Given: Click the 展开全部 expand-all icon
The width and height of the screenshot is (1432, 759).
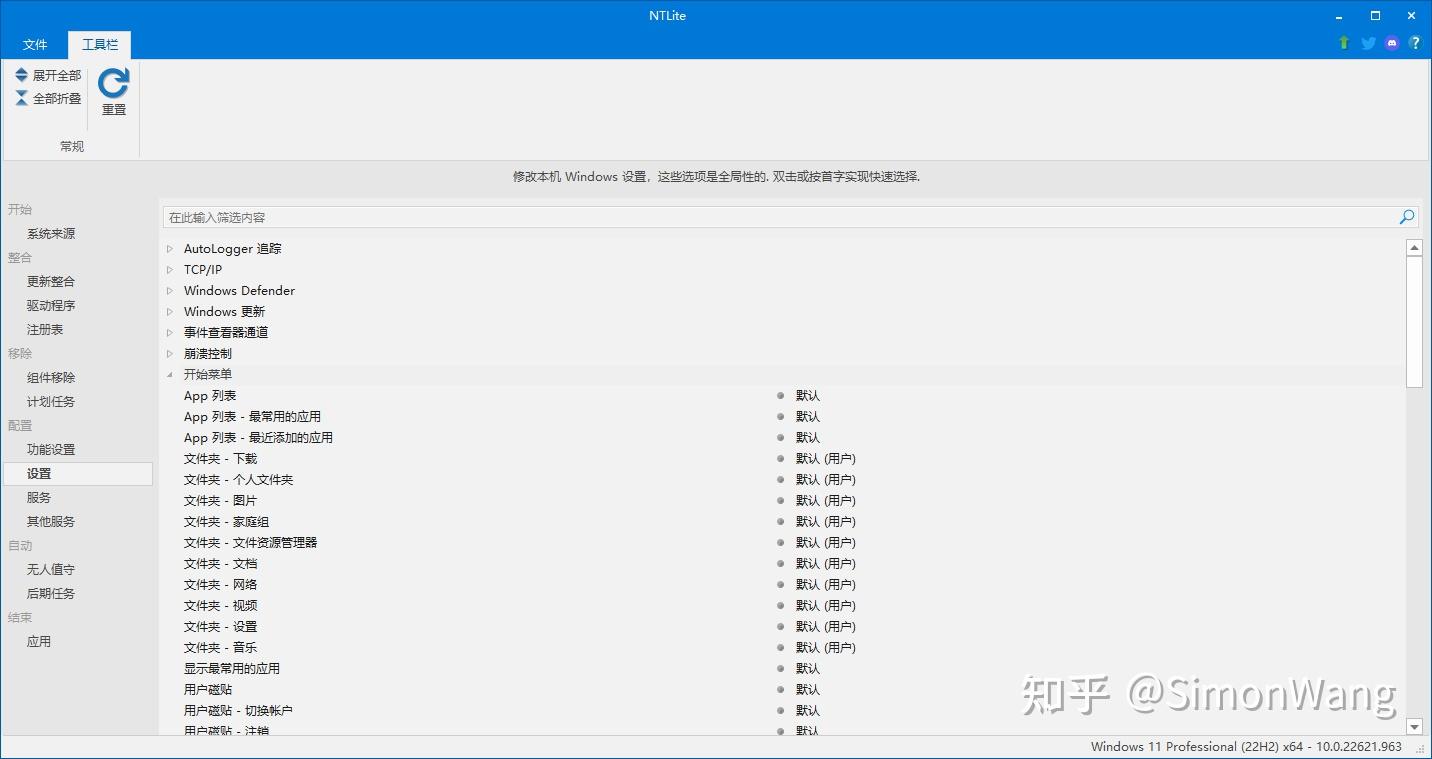Looking at the screenshot, I should point(20,74).
